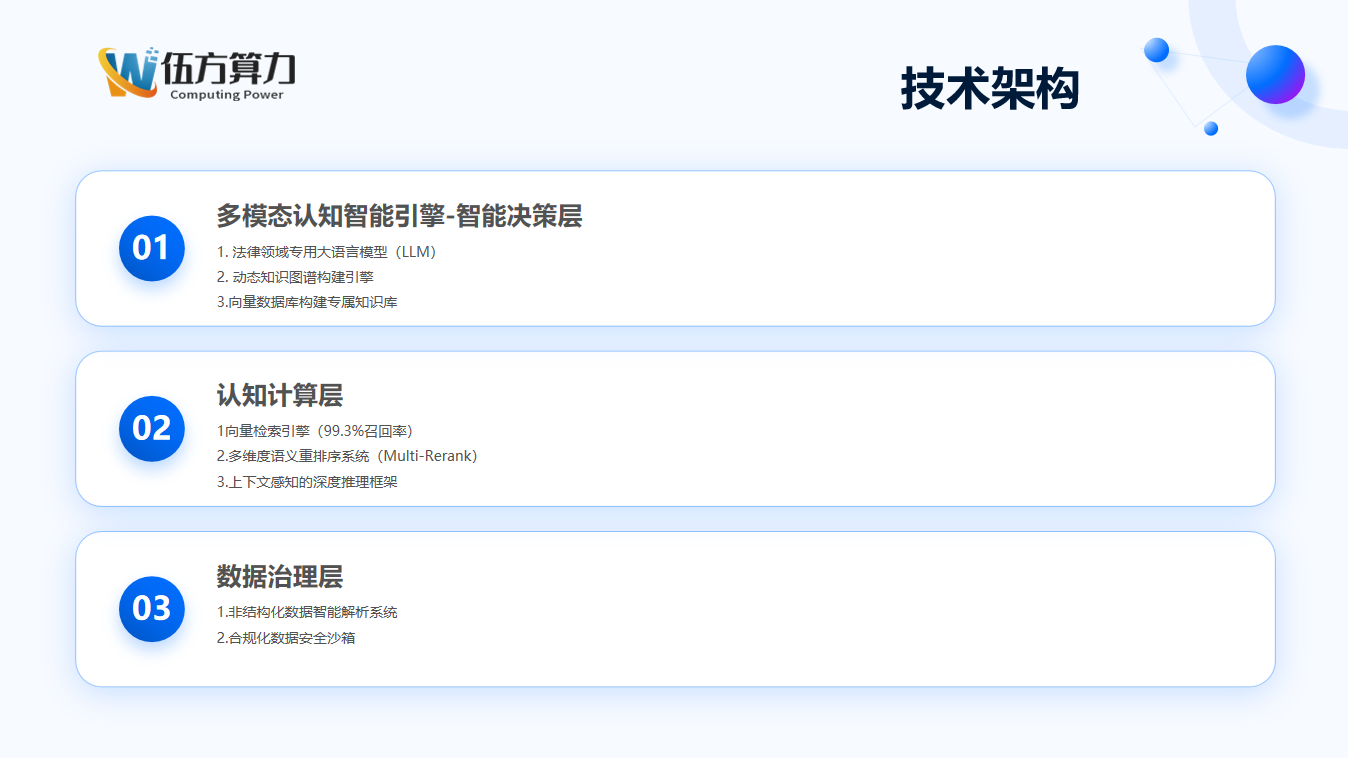Select the 多模态认知智能引擎-智能决策层 heading

pyautogui.click(x=399, y=216)
